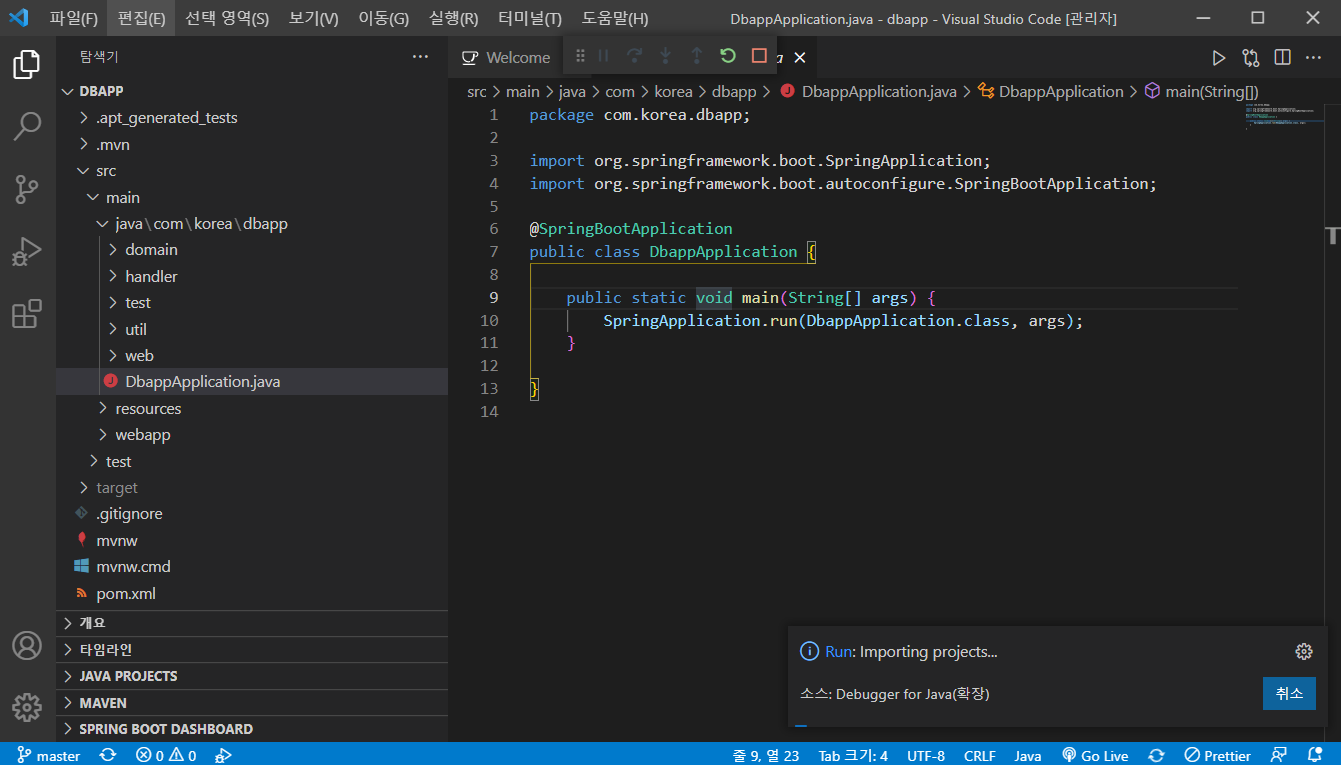Select the .gitignore file
This screenshot has height=765, width=1341.
(252, 514)
